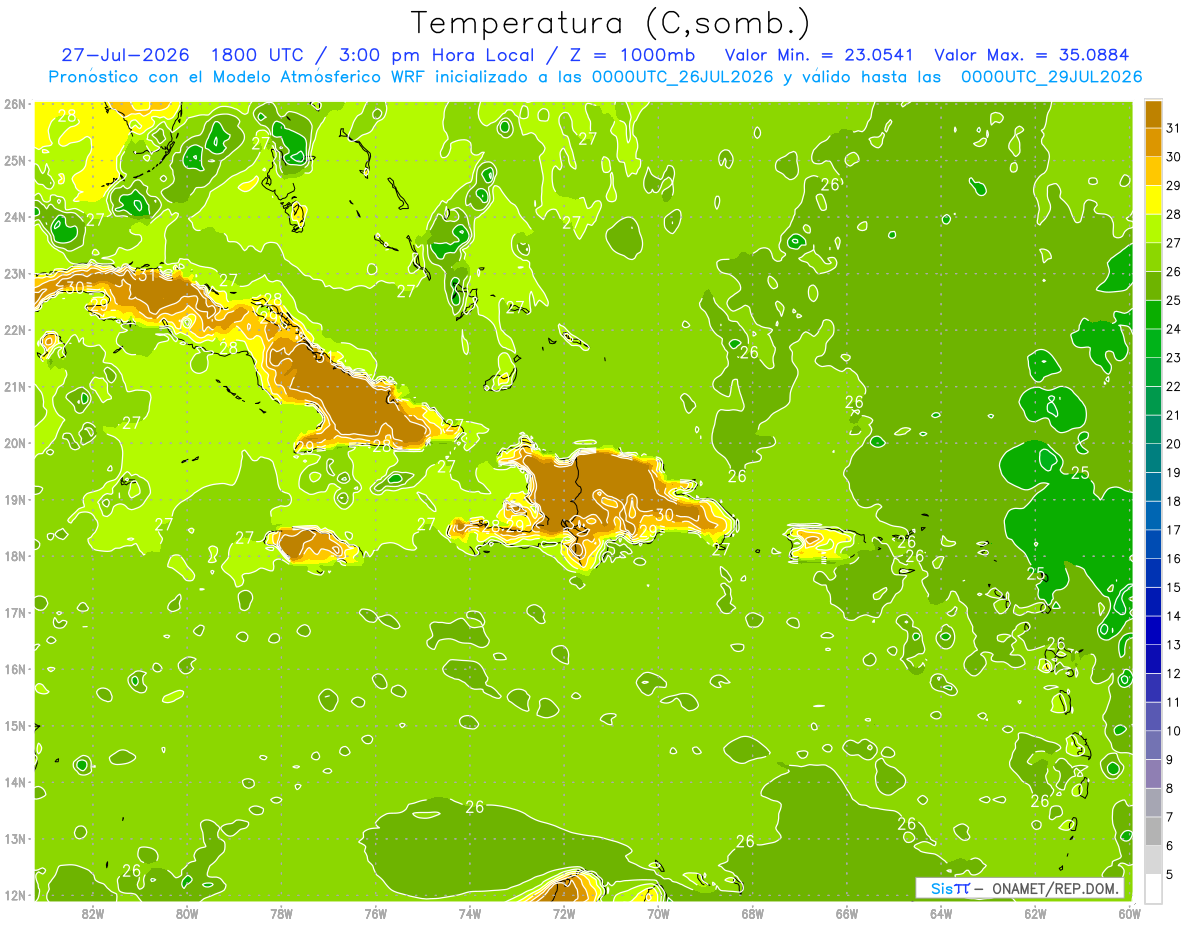Viewport: 1200px width, 927px height.
Task: Click the 76W longitude axis label
Action: 376,913
